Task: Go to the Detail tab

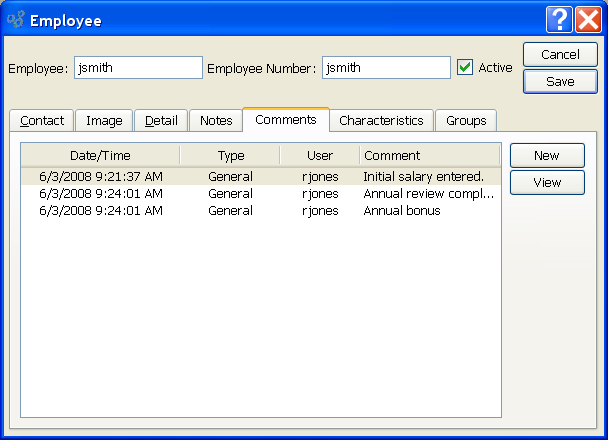Action: [161, 121]
